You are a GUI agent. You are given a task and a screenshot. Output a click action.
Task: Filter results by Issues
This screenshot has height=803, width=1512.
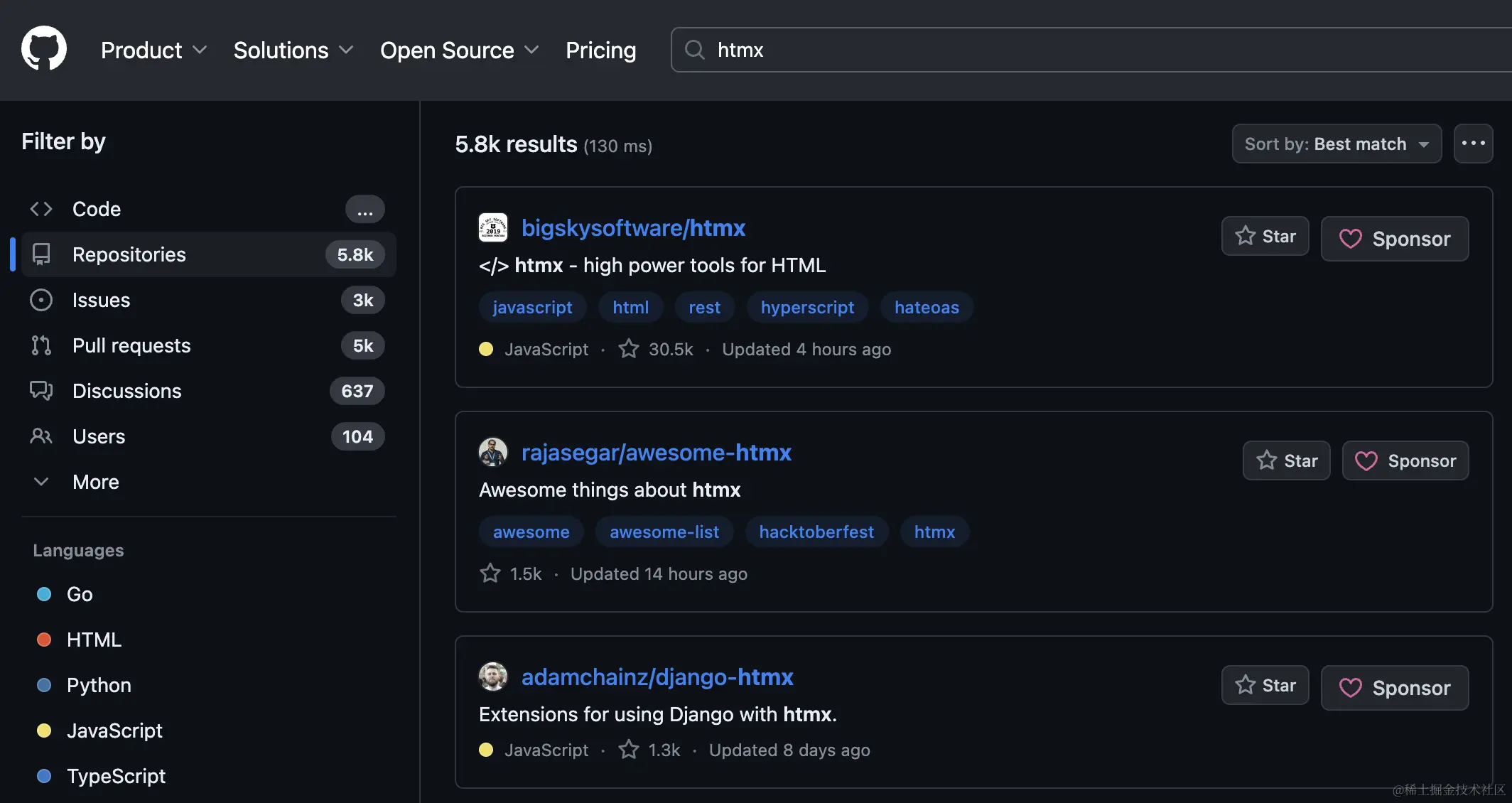point(209,300)
